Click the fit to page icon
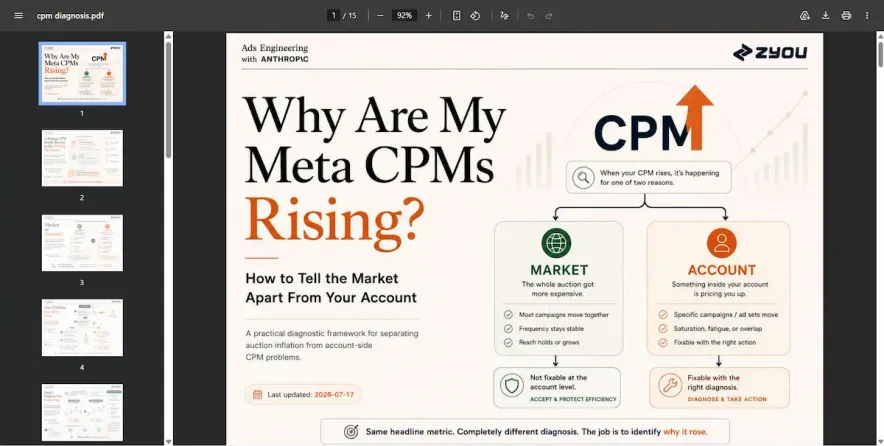Image resolution: width=884 pixels, height=446 pixels. [457, 15]
